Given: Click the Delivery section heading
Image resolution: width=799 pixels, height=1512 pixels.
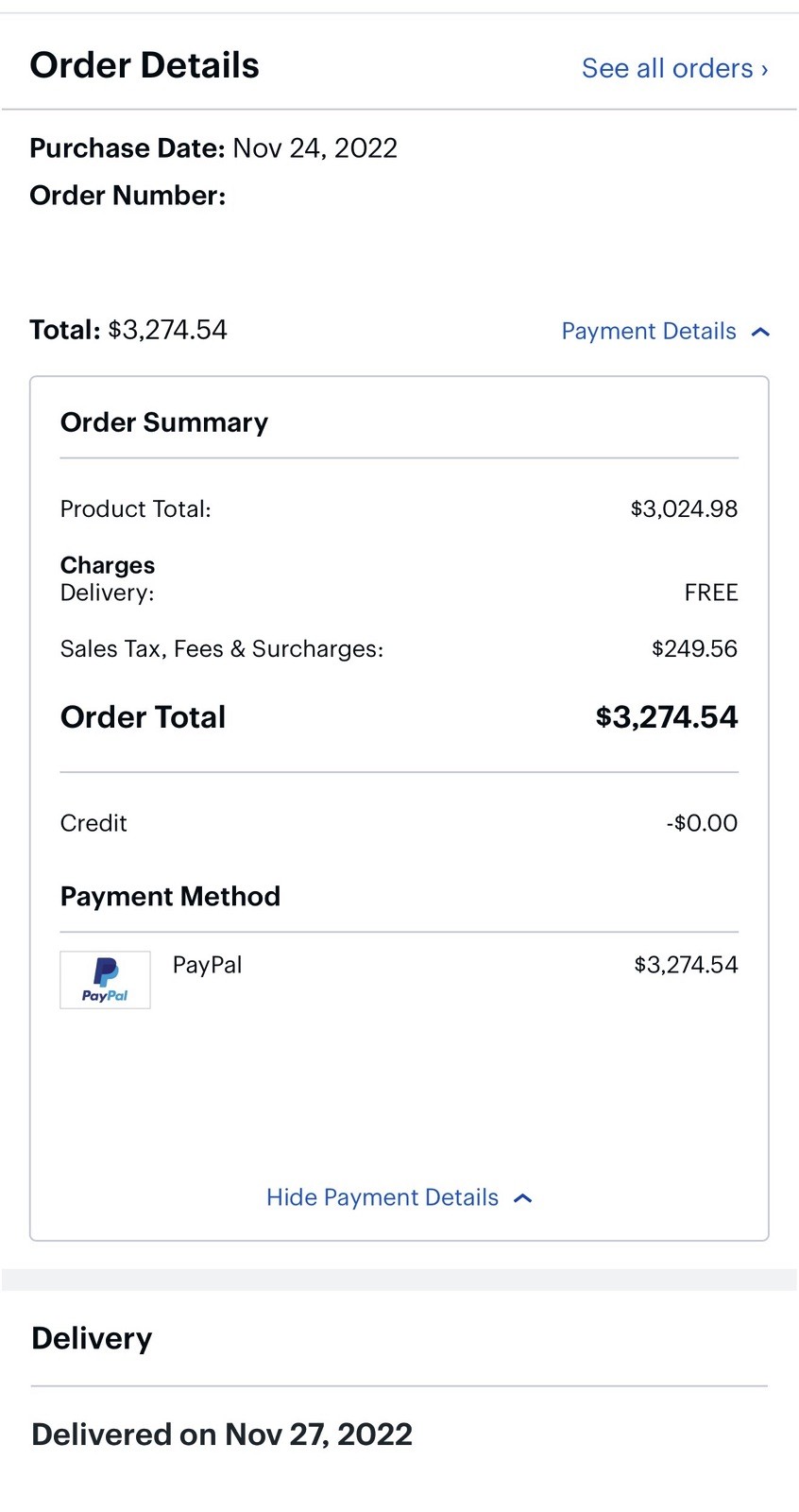Looking at the screenshot, I should tap(92, 1338).
